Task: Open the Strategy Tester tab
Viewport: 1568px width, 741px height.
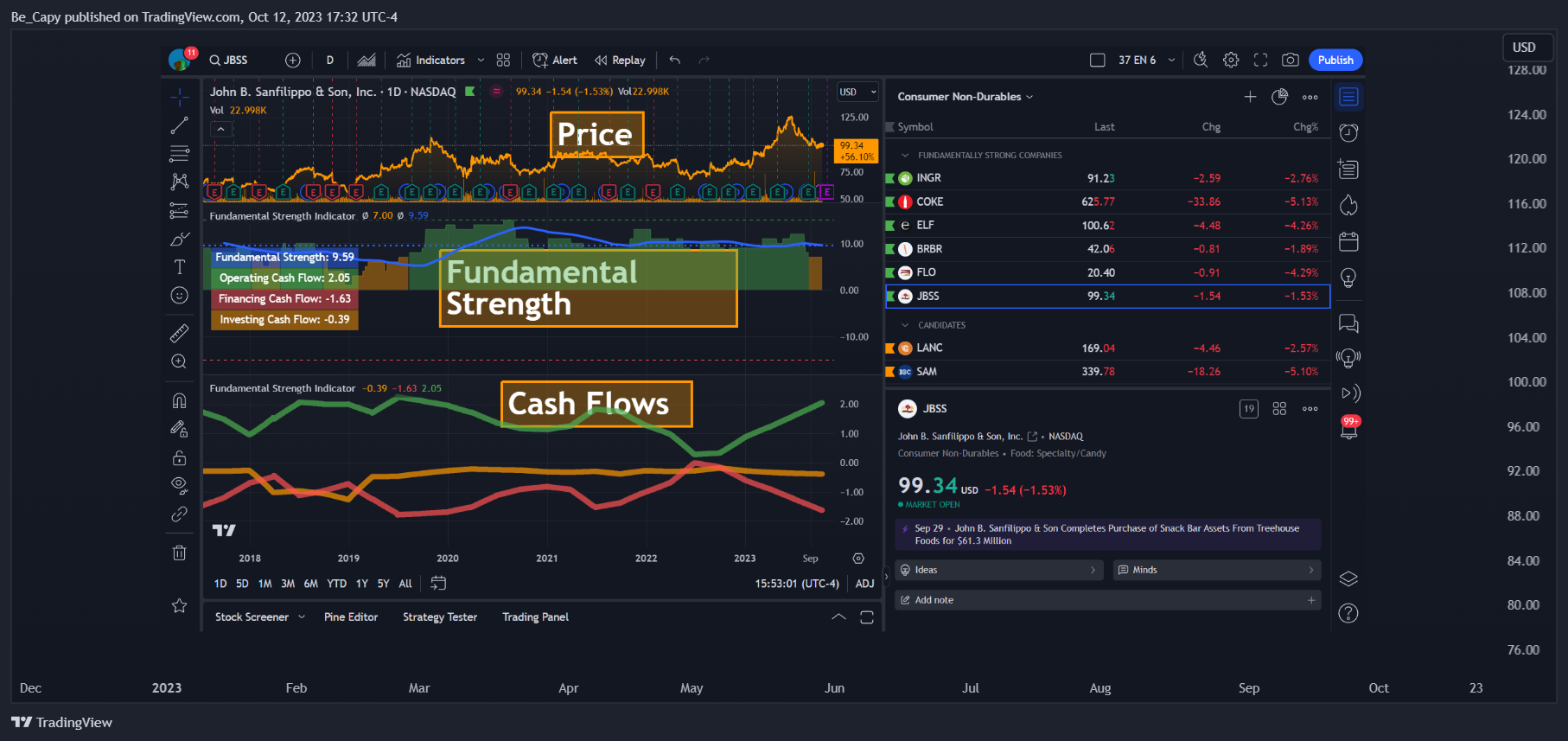Action: point(440,617)
